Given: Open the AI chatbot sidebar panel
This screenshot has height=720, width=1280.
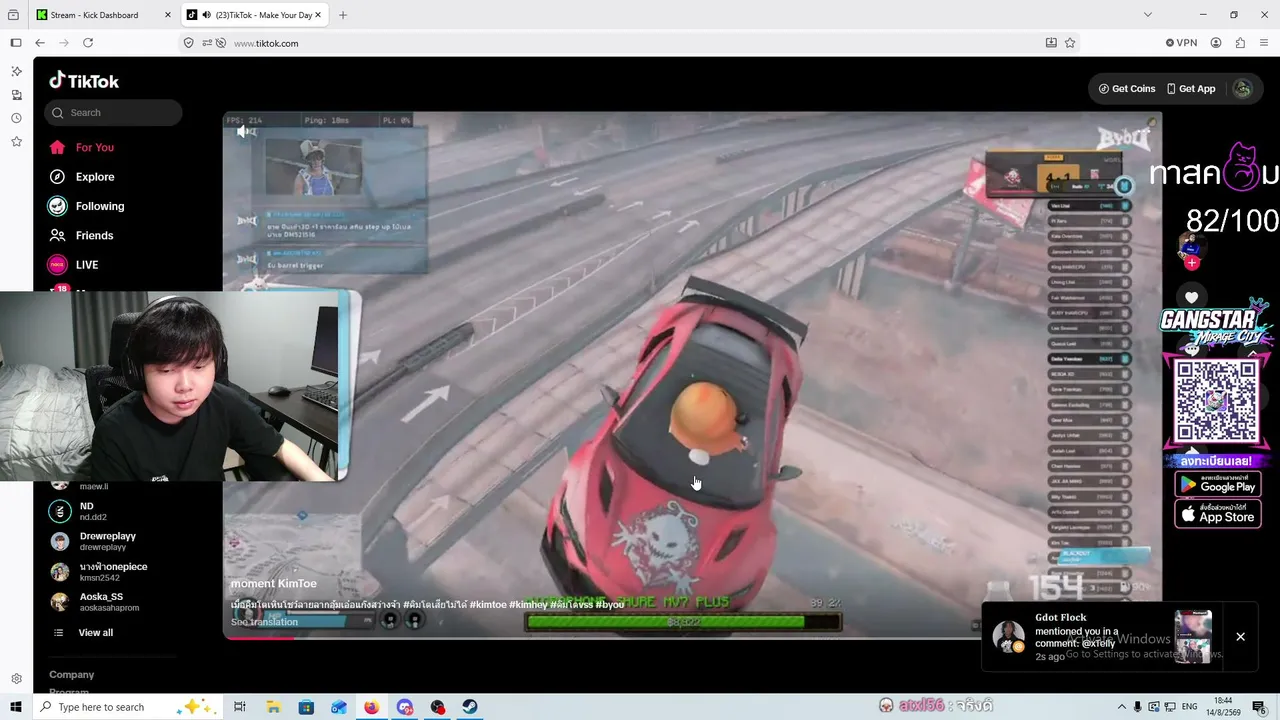Looking at the screenshot, I should pos(16,71).
